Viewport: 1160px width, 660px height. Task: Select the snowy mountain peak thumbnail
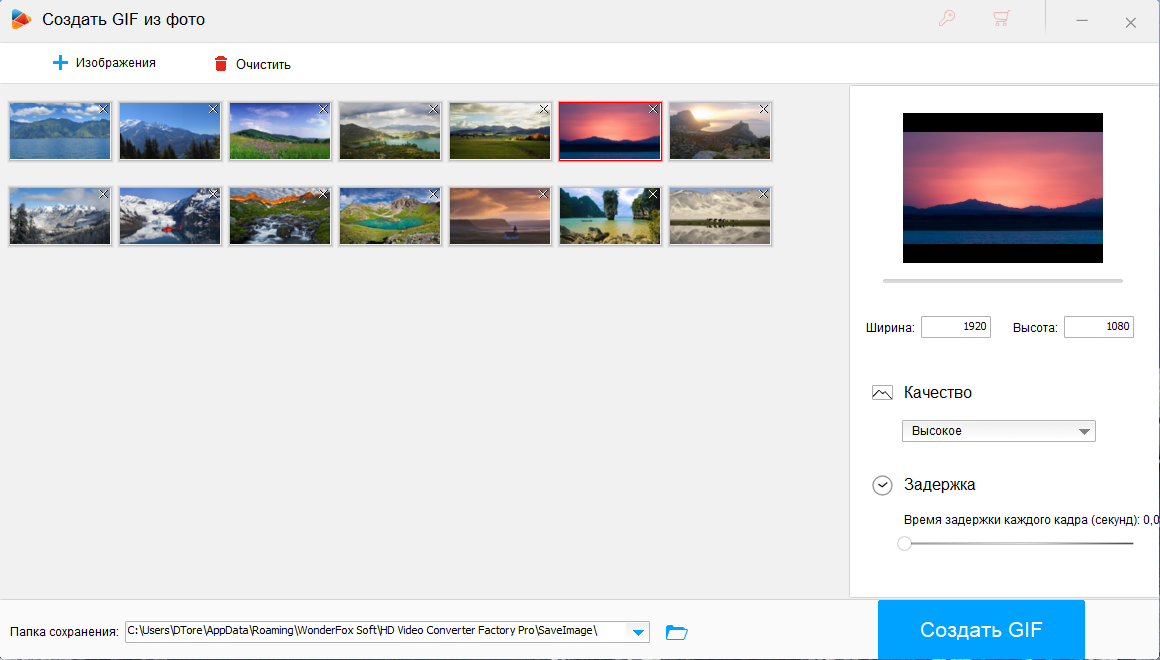[167, 132]
